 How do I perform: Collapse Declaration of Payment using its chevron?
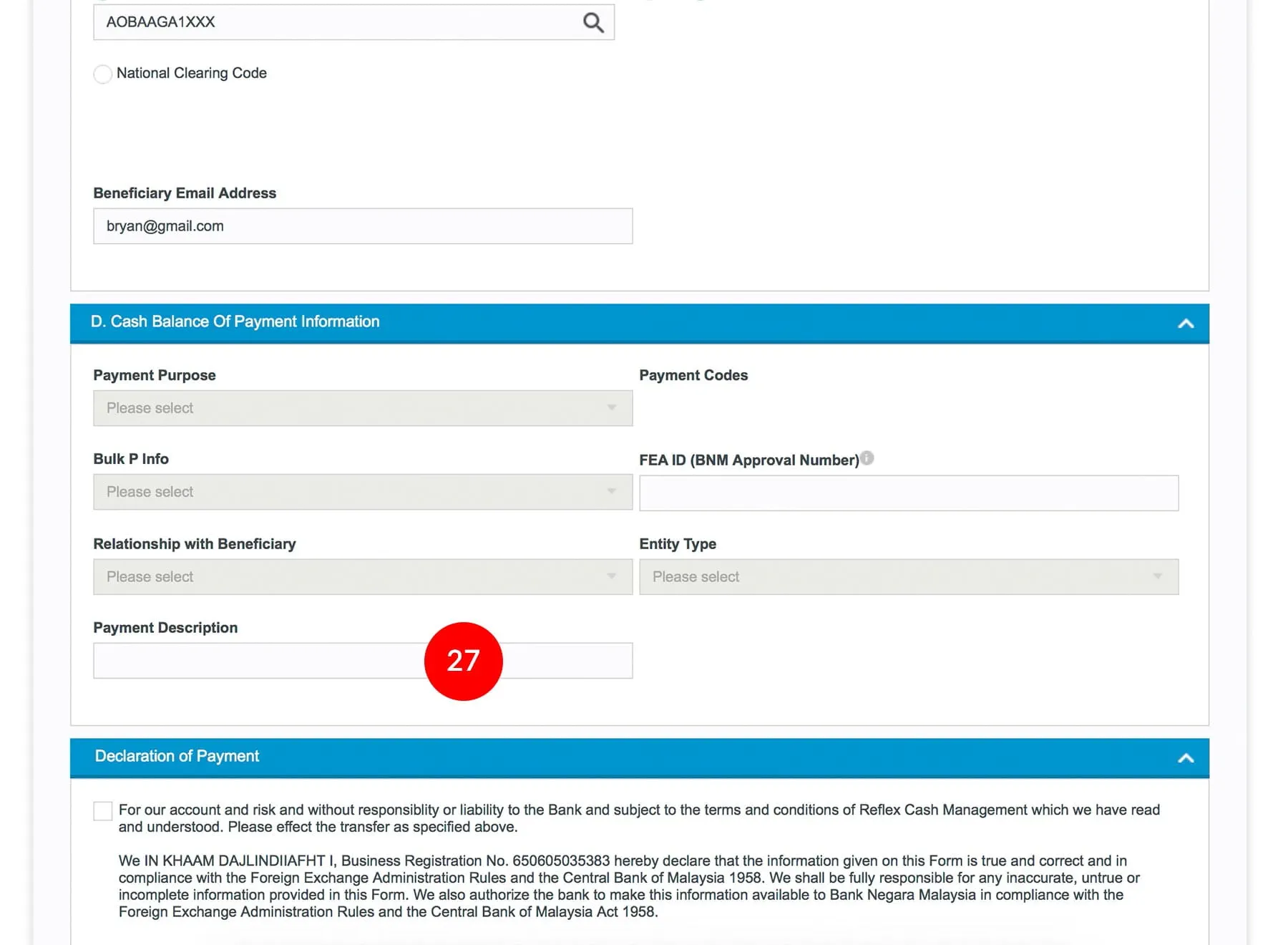(x=1185, y=758)
